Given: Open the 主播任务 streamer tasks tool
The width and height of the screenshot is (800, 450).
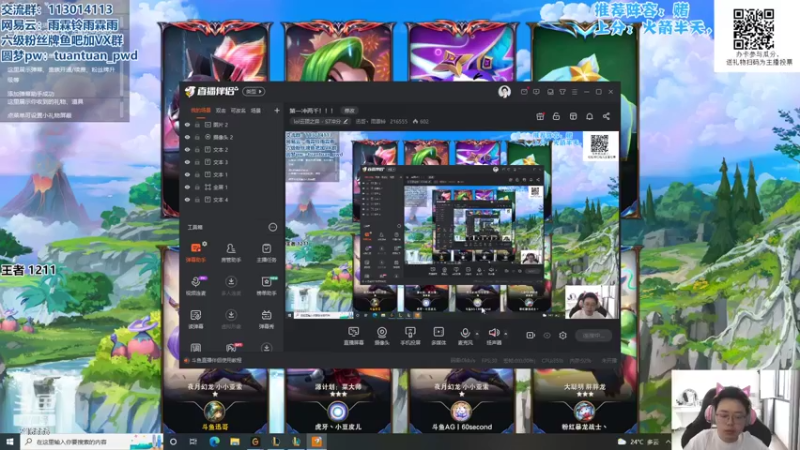Looking at the screenshot, I should (x=266, y=252).
